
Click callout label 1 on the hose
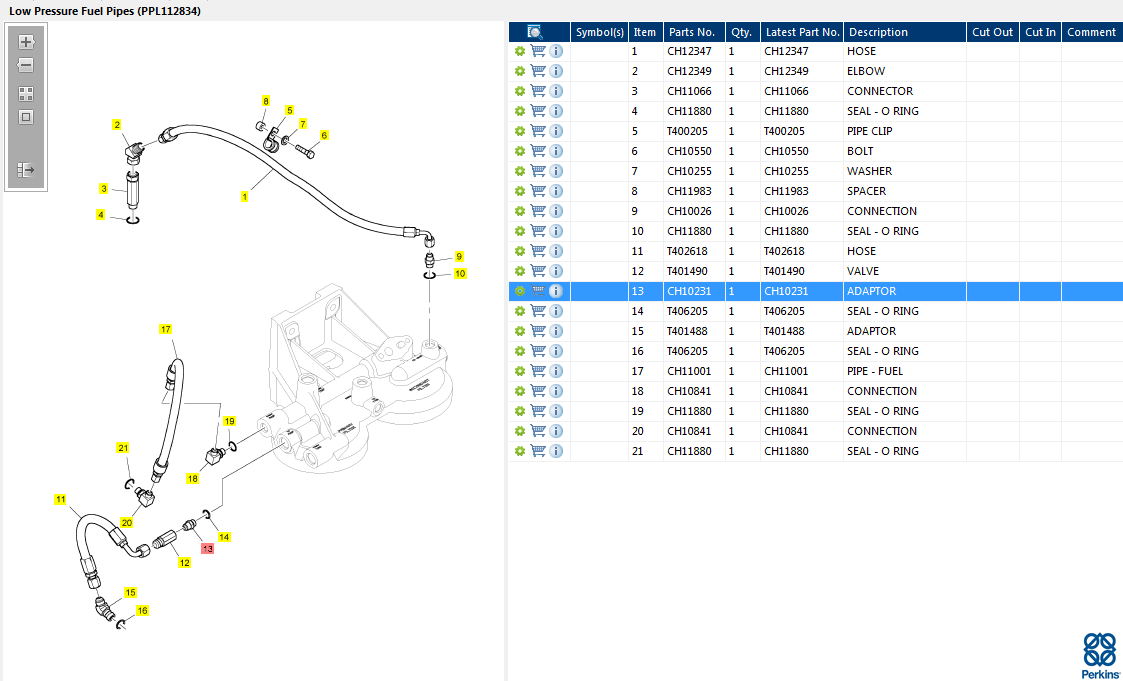pos(244,197)
